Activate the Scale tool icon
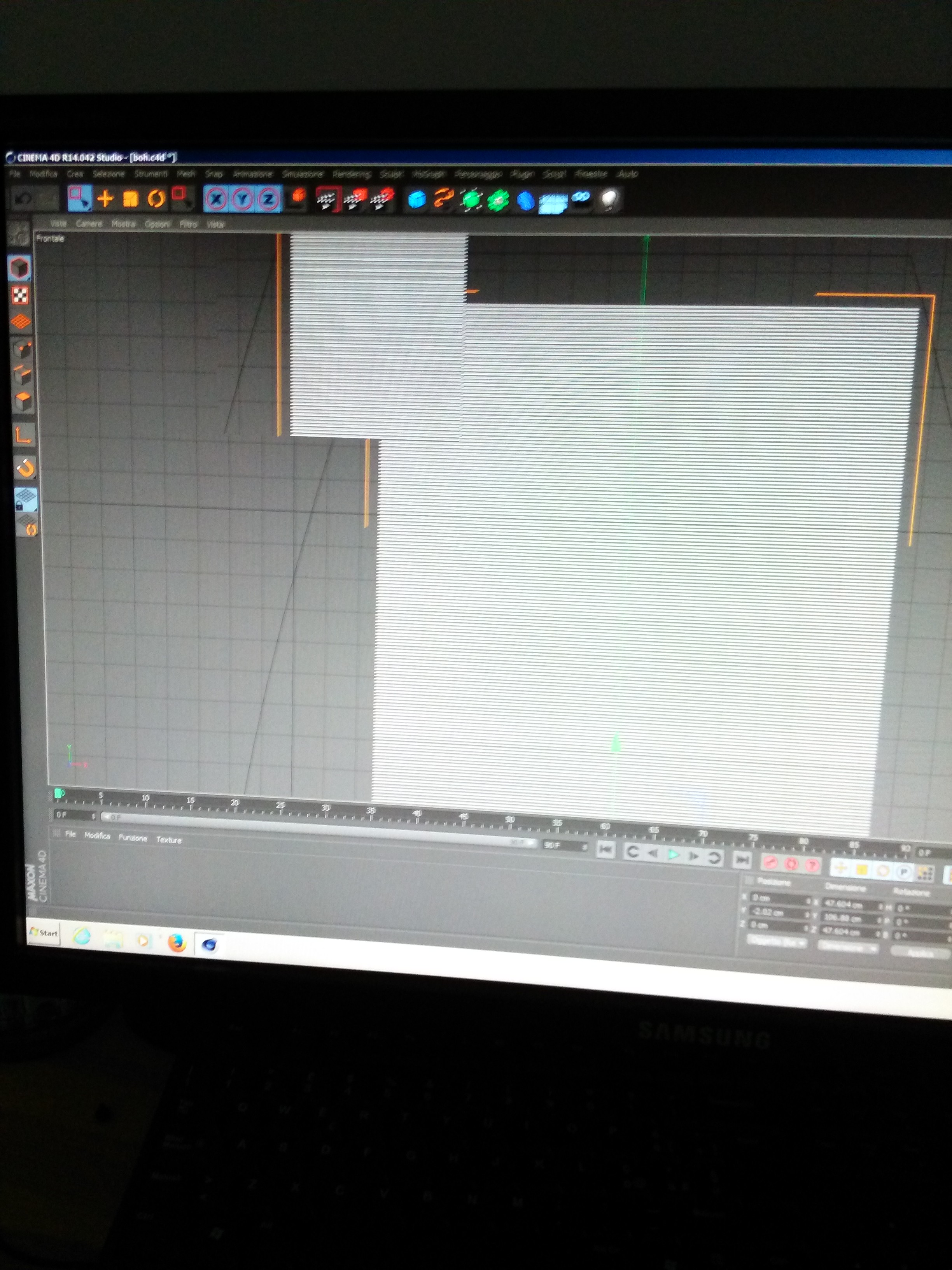 [131, 199]
